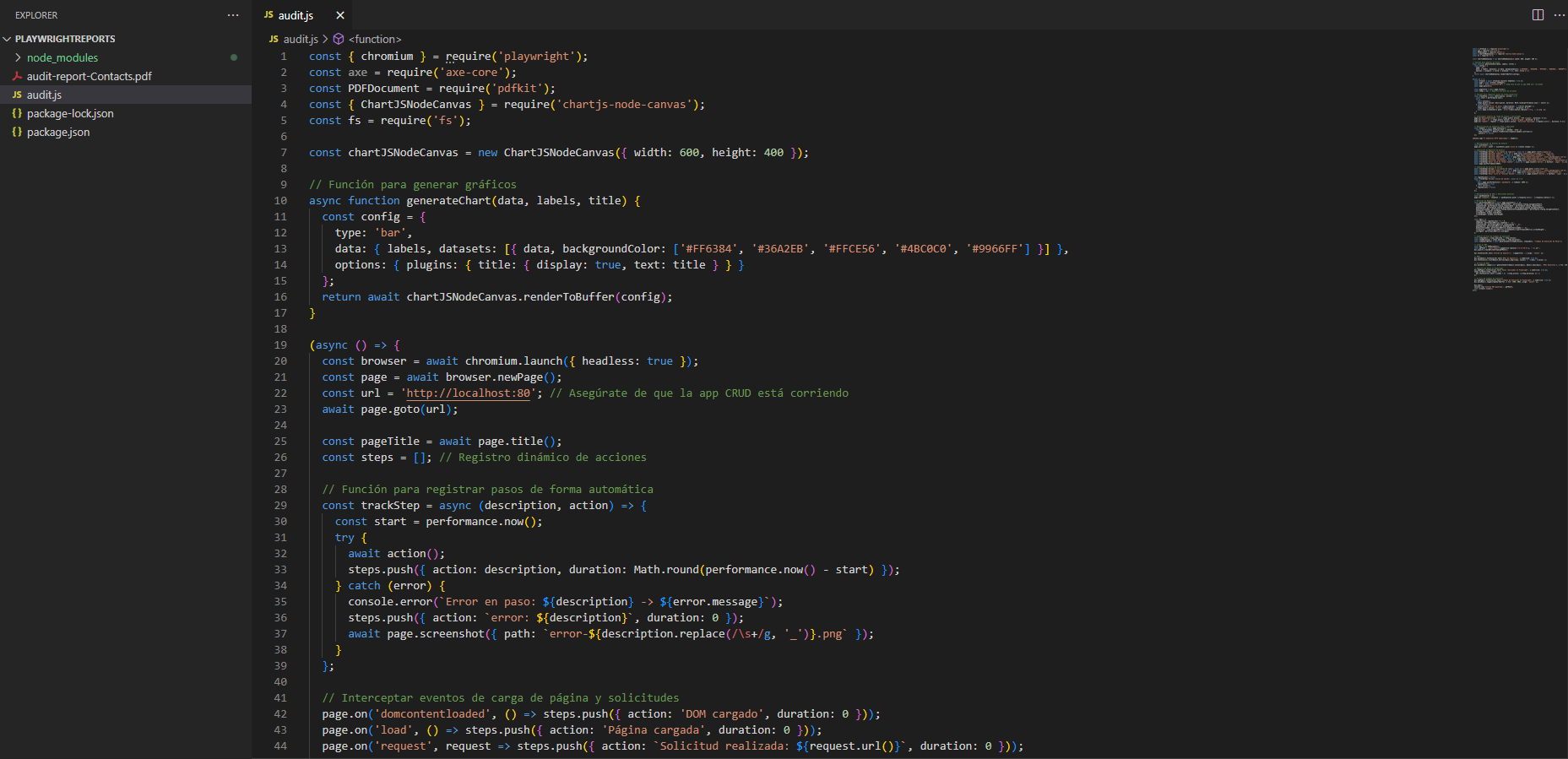Follow the http://localhost:80 link in code
Viewport: 1568px width, 759px height.
click(x=469, y=393)
